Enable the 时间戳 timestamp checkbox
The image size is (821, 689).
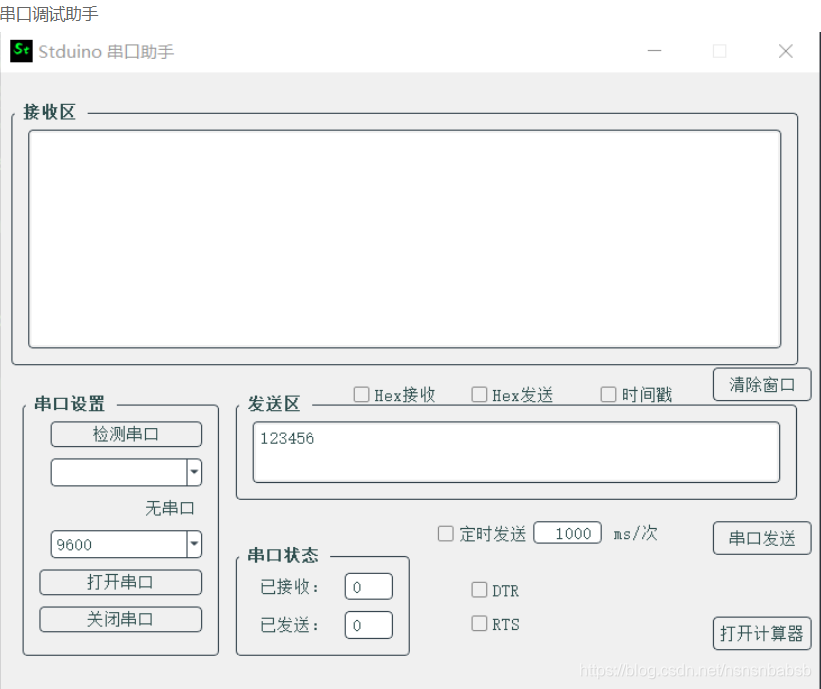608,394
